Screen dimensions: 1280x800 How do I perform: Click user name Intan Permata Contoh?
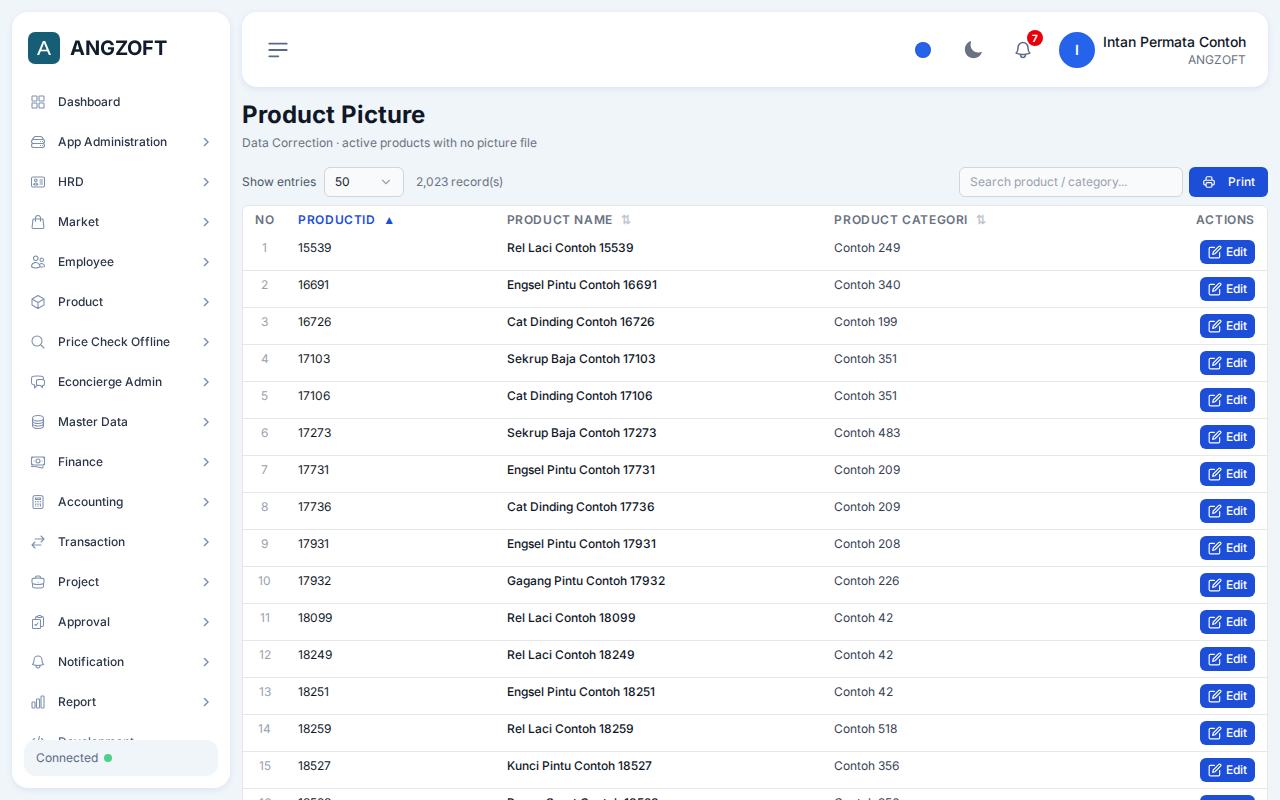point(1174,42)
